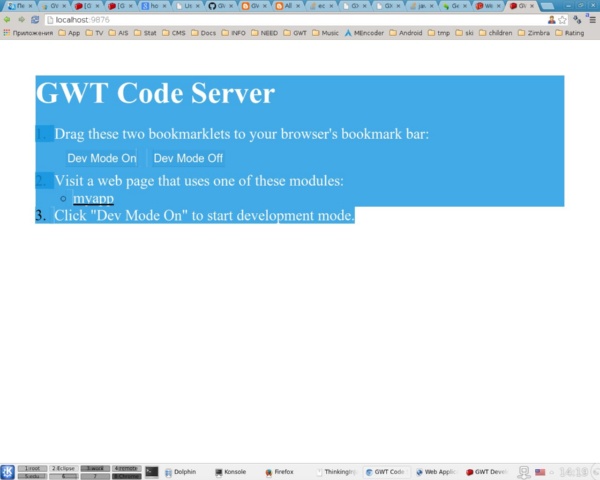This screenshot has height=480, width=600.
Task: Click the Dev Mode On bookmarklet
Action: 102,158
